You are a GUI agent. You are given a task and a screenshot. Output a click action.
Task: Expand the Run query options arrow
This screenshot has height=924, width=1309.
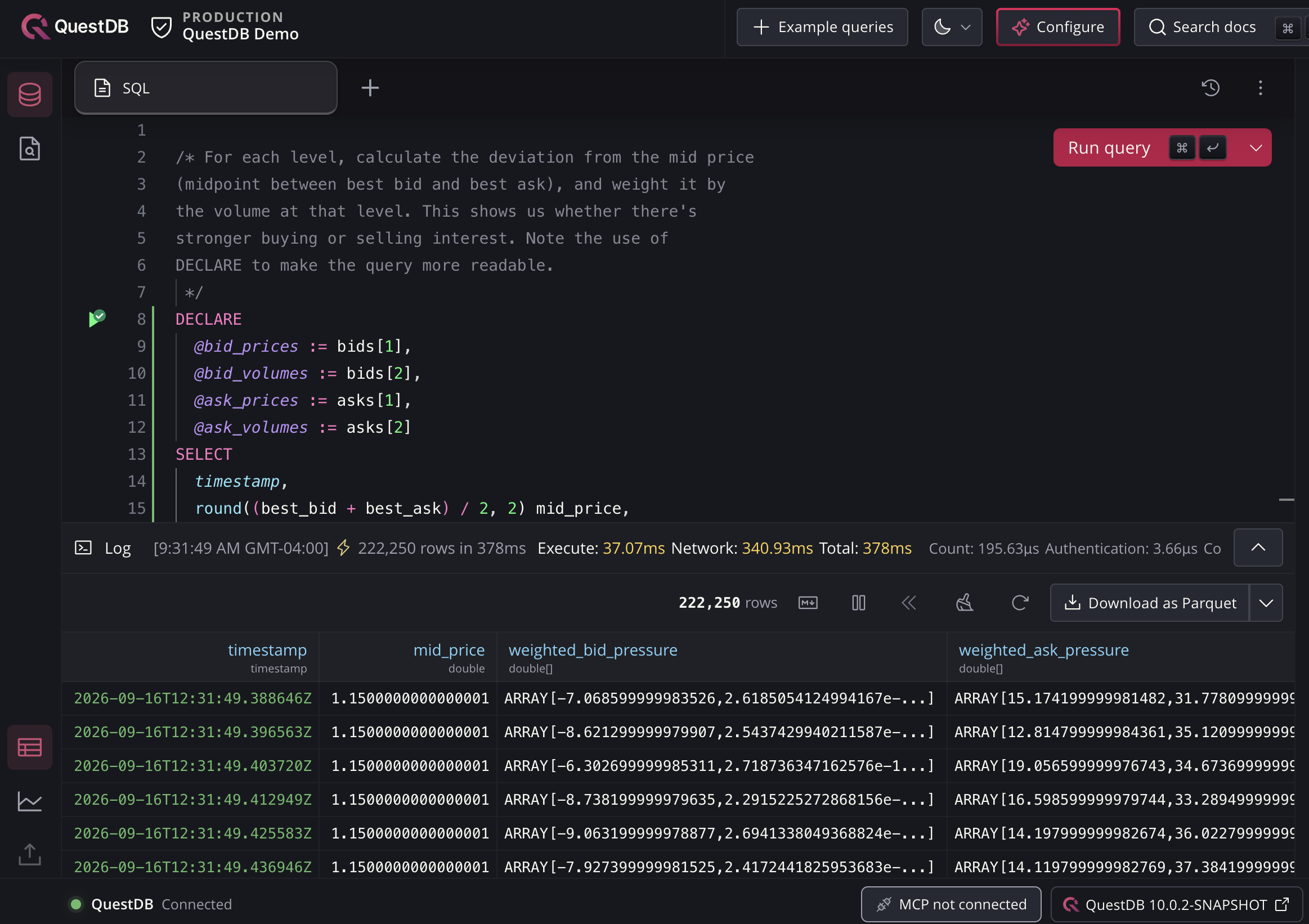pyautogui.click(x=1256, y=147)
